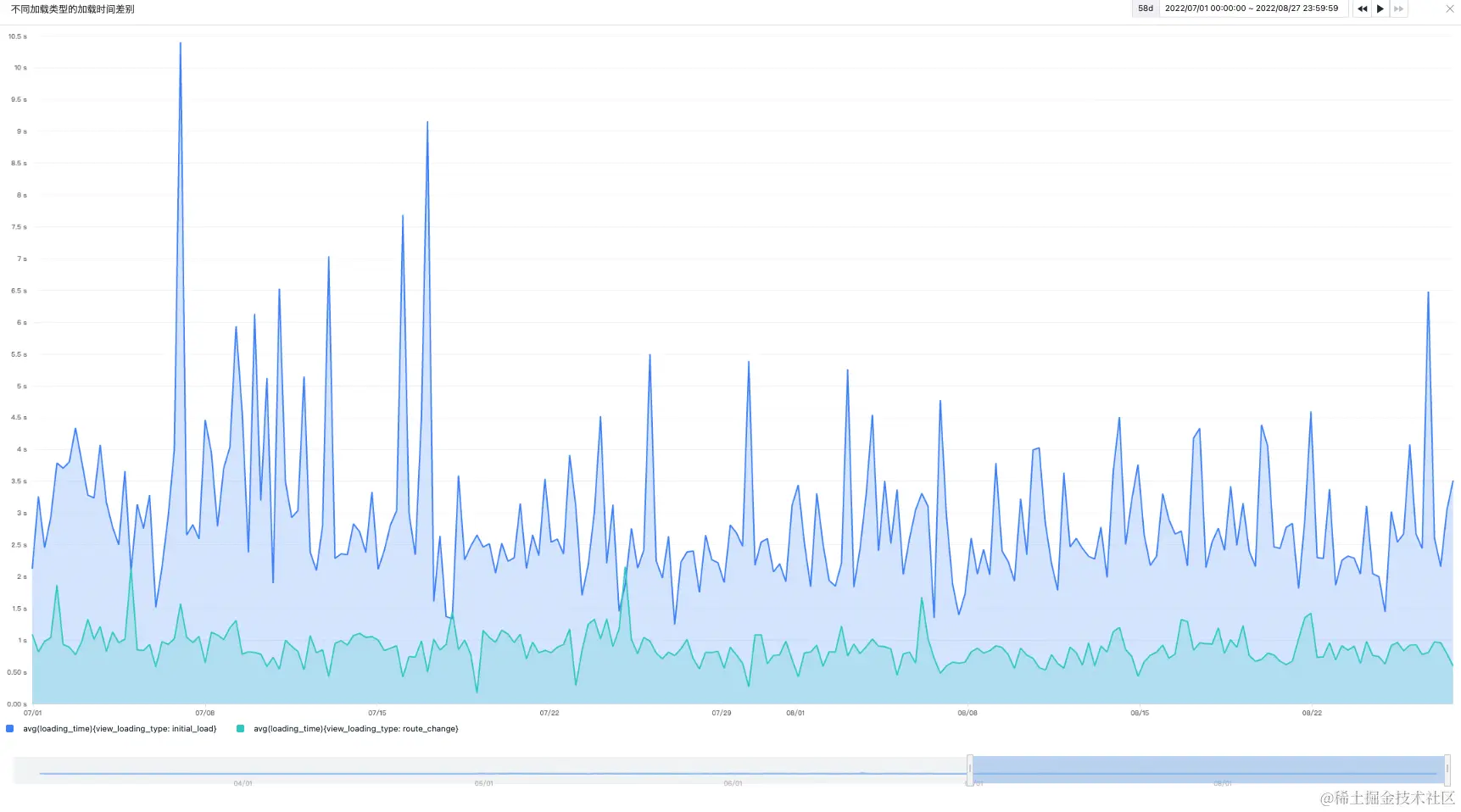
Task: Toggle the route_change series in the legend
Action: point(356,729)
